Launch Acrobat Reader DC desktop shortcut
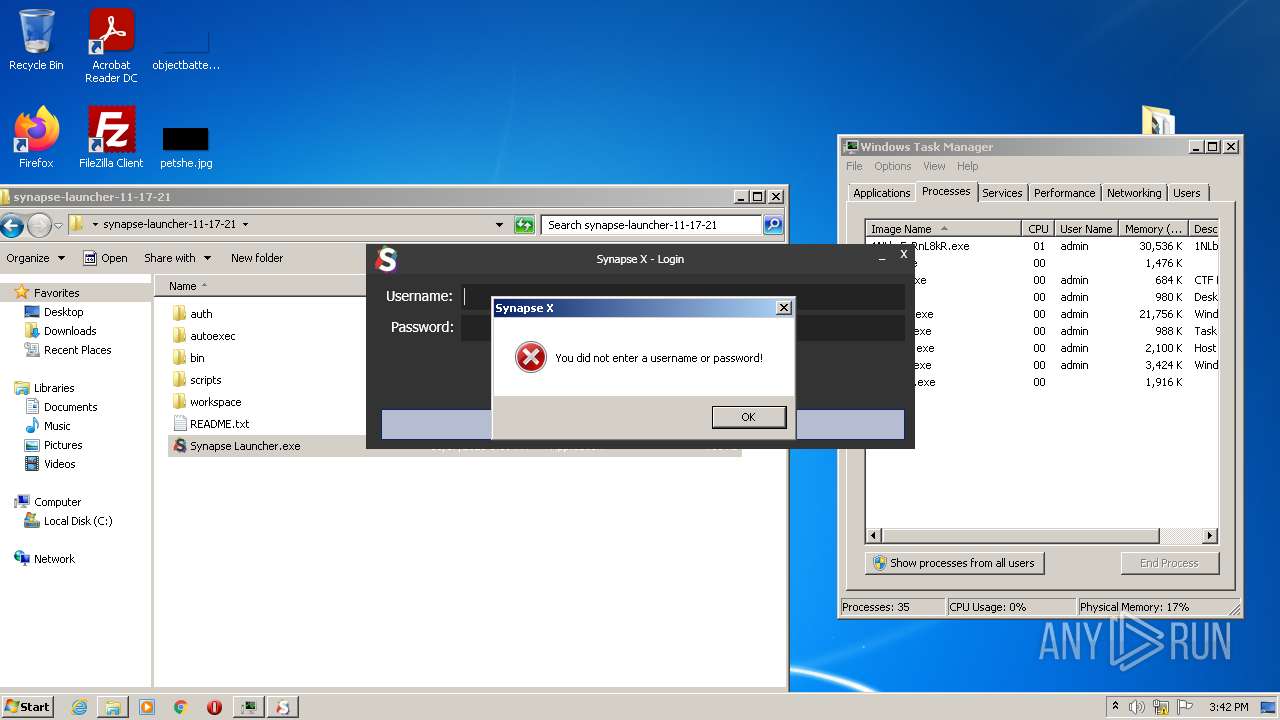This screenshot has width=1280, height=720. click(111, 46)
